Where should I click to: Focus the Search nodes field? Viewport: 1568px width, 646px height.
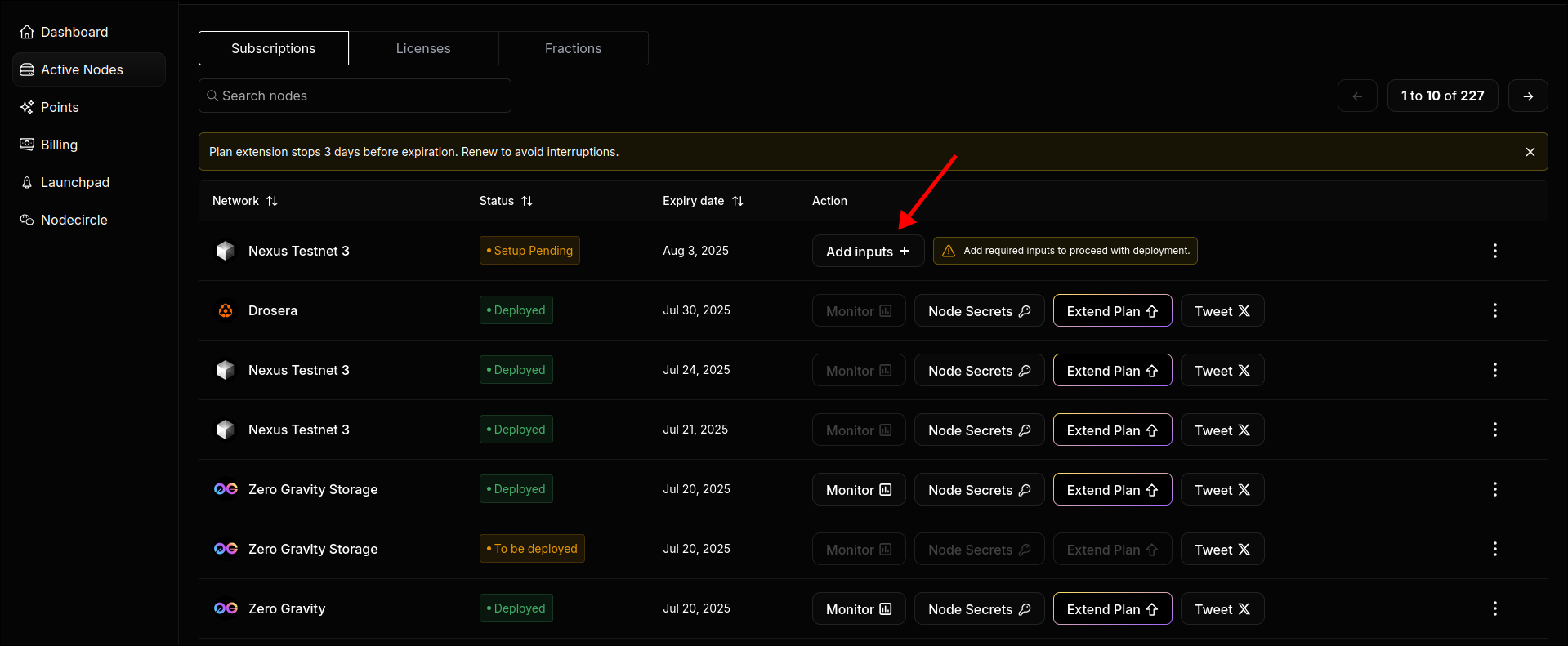(355, 96)
